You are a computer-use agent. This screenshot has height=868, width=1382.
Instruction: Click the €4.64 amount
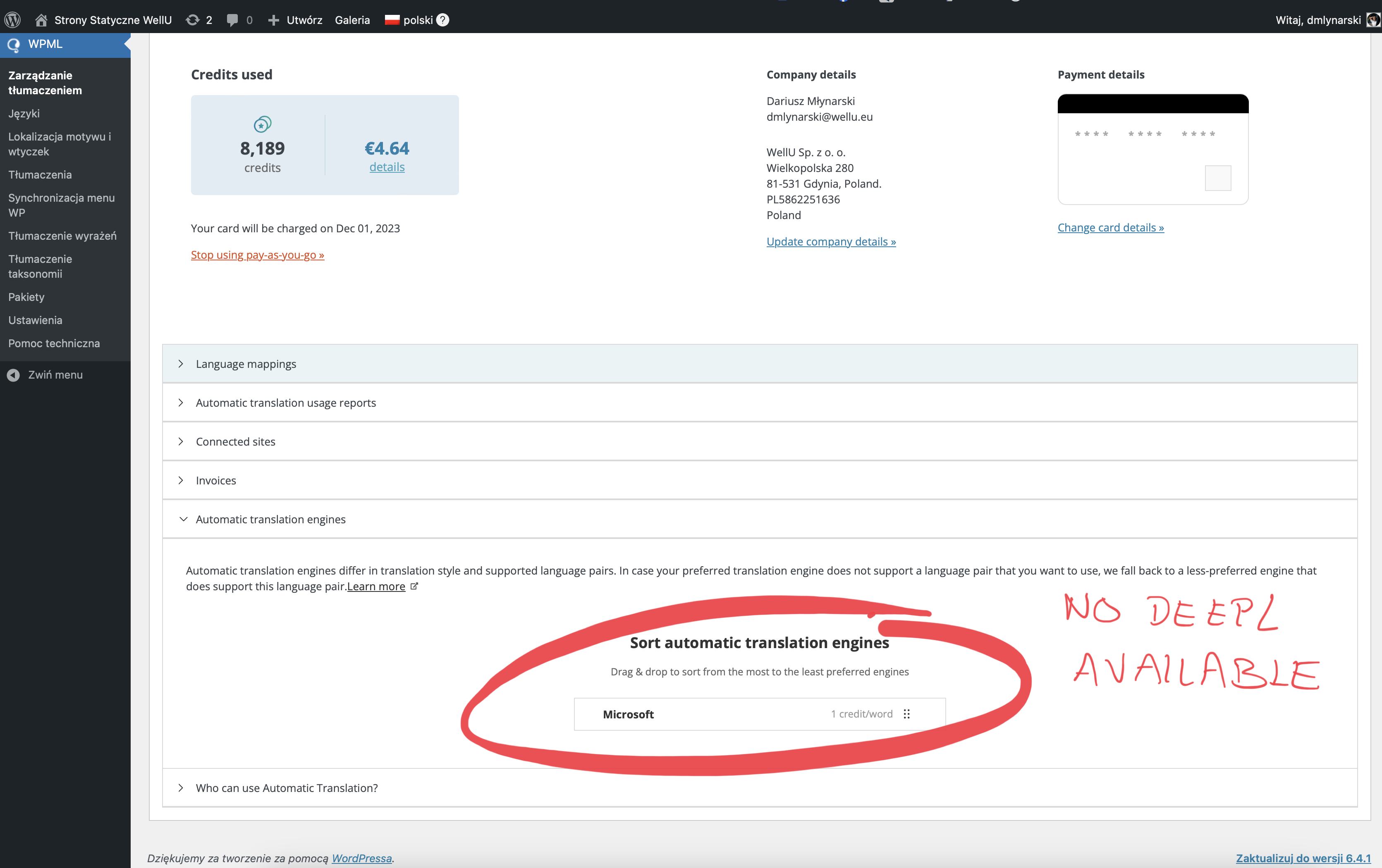387,148
